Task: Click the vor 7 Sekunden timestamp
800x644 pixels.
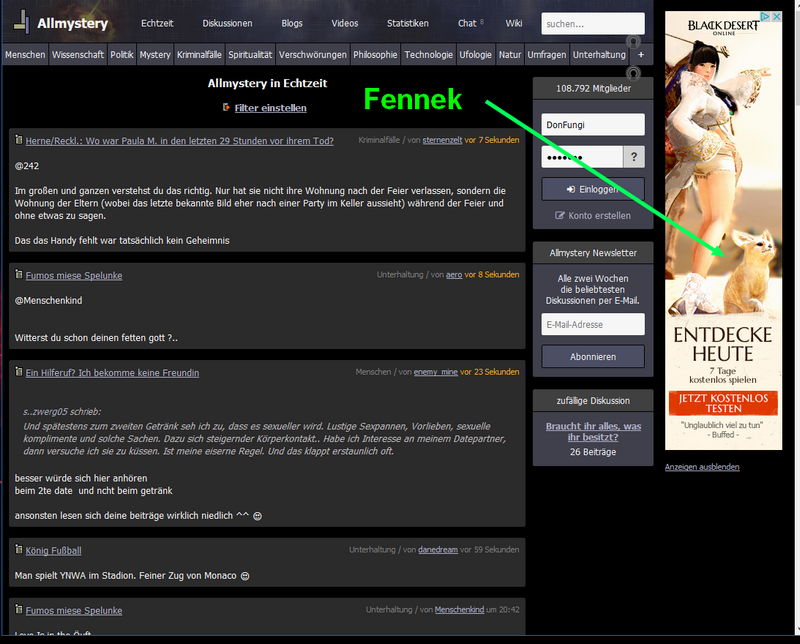Action: (492, 140)
